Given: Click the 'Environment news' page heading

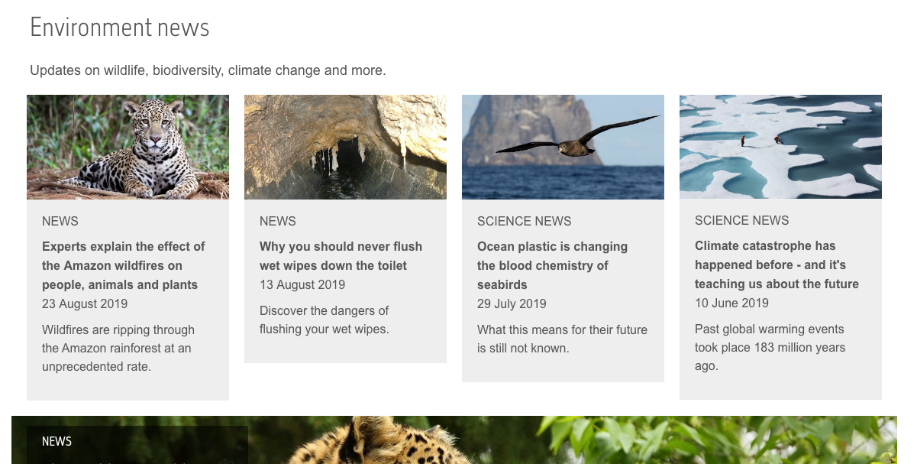Looking at the screenshot, I should pos(120,28).
